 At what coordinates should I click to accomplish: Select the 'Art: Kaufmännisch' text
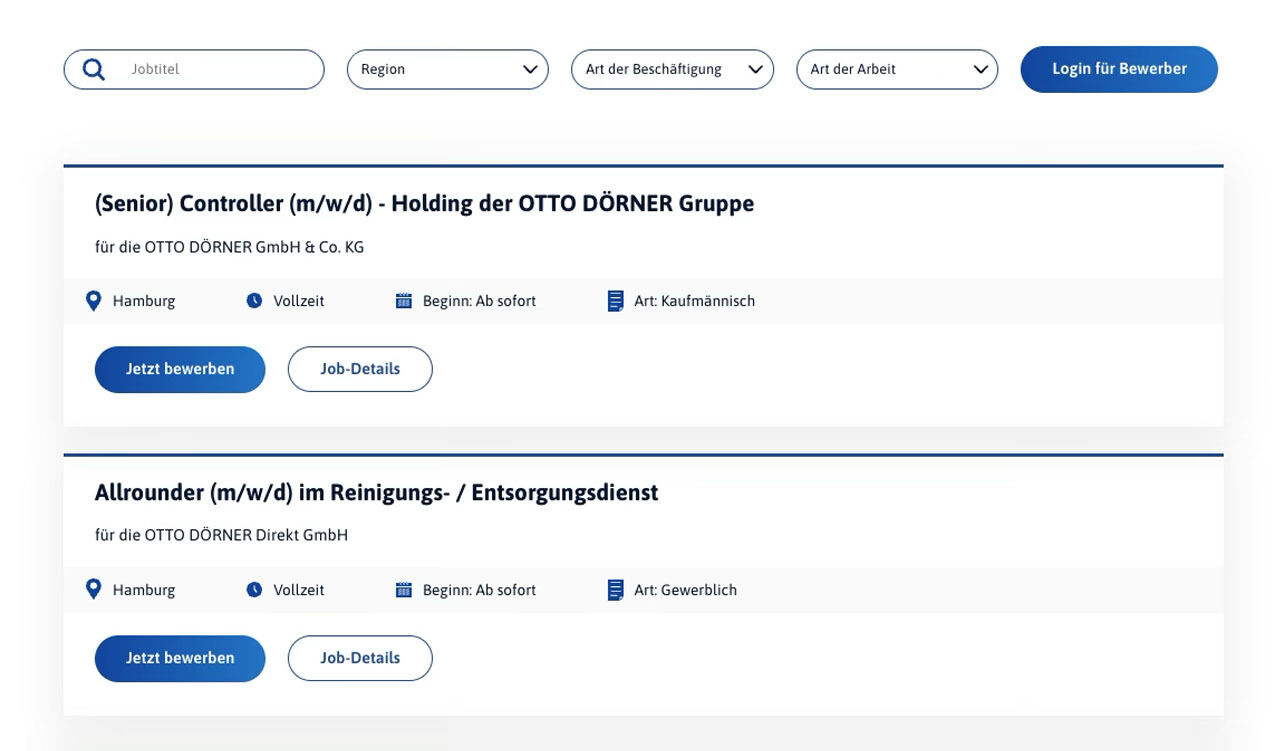tap(694, 301)
